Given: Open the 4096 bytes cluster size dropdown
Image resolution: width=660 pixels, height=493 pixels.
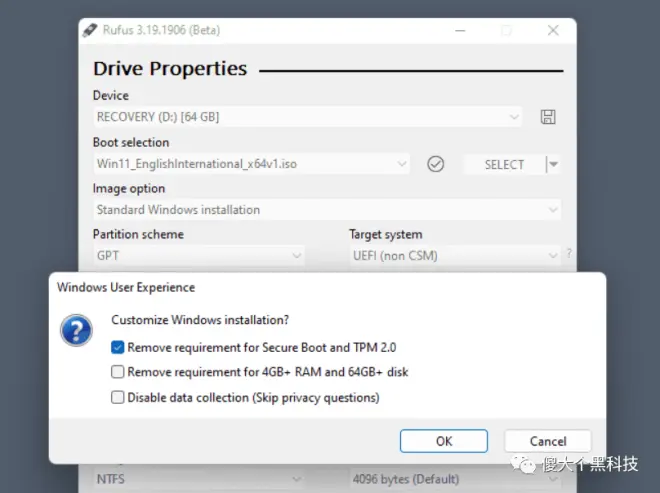Looking at the screenshot, I should click(x=455, y=479).
